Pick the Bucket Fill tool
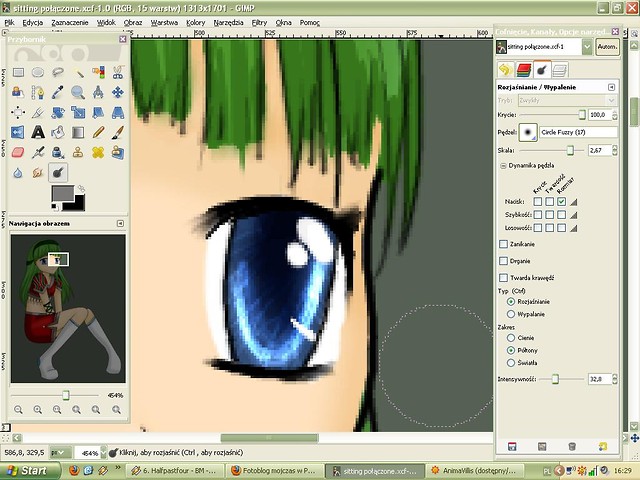This screenshot has height=480, width=640. (58, 132)
